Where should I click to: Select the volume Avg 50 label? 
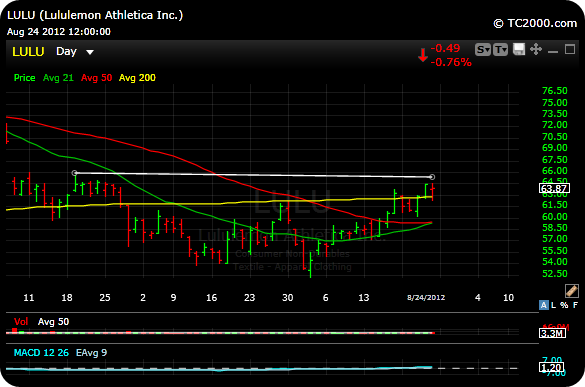pyautogui.click(x=53, y=322)
